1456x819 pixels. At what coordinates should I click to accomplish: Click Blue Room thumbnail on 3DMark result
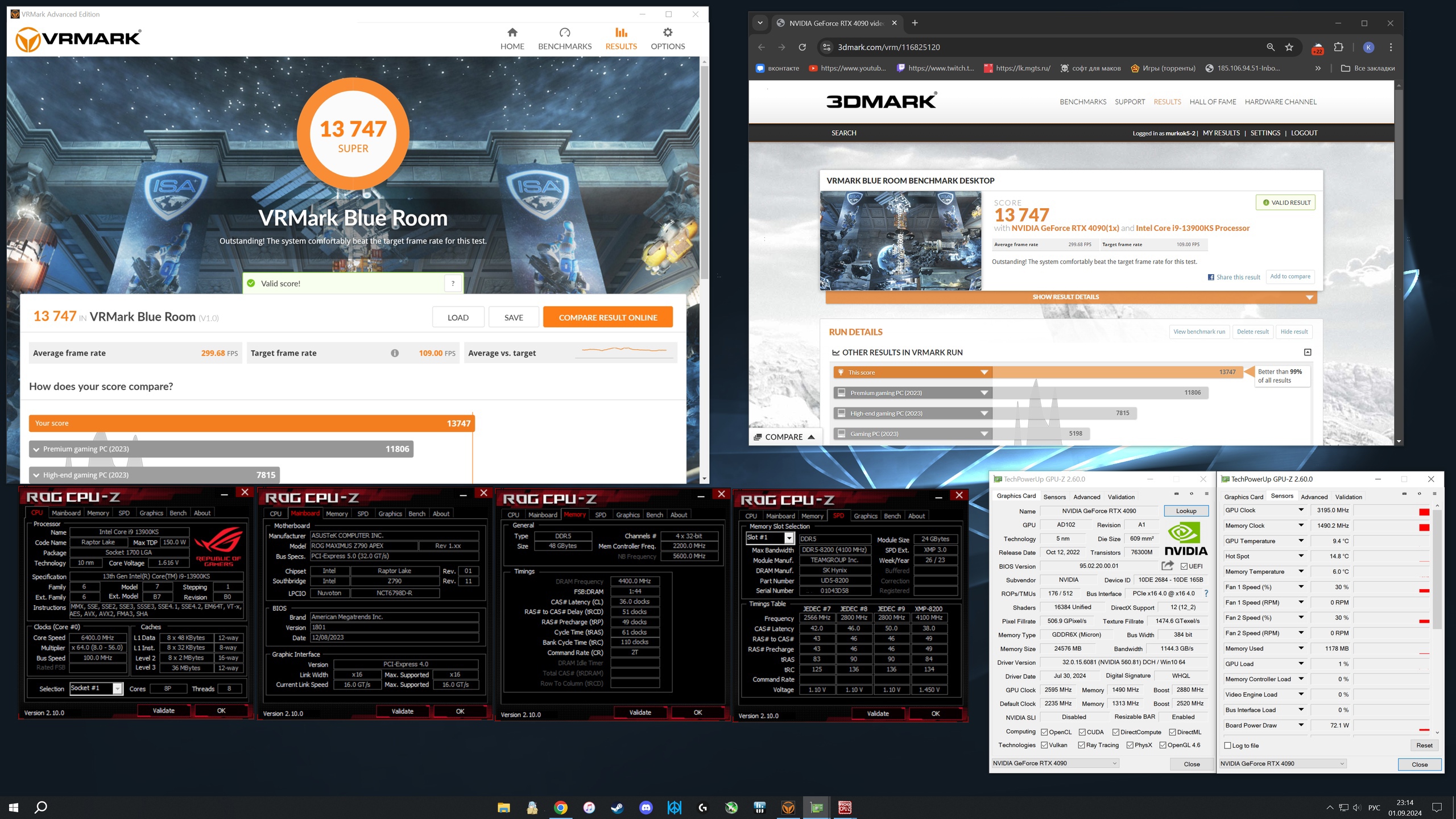(900, 241)
